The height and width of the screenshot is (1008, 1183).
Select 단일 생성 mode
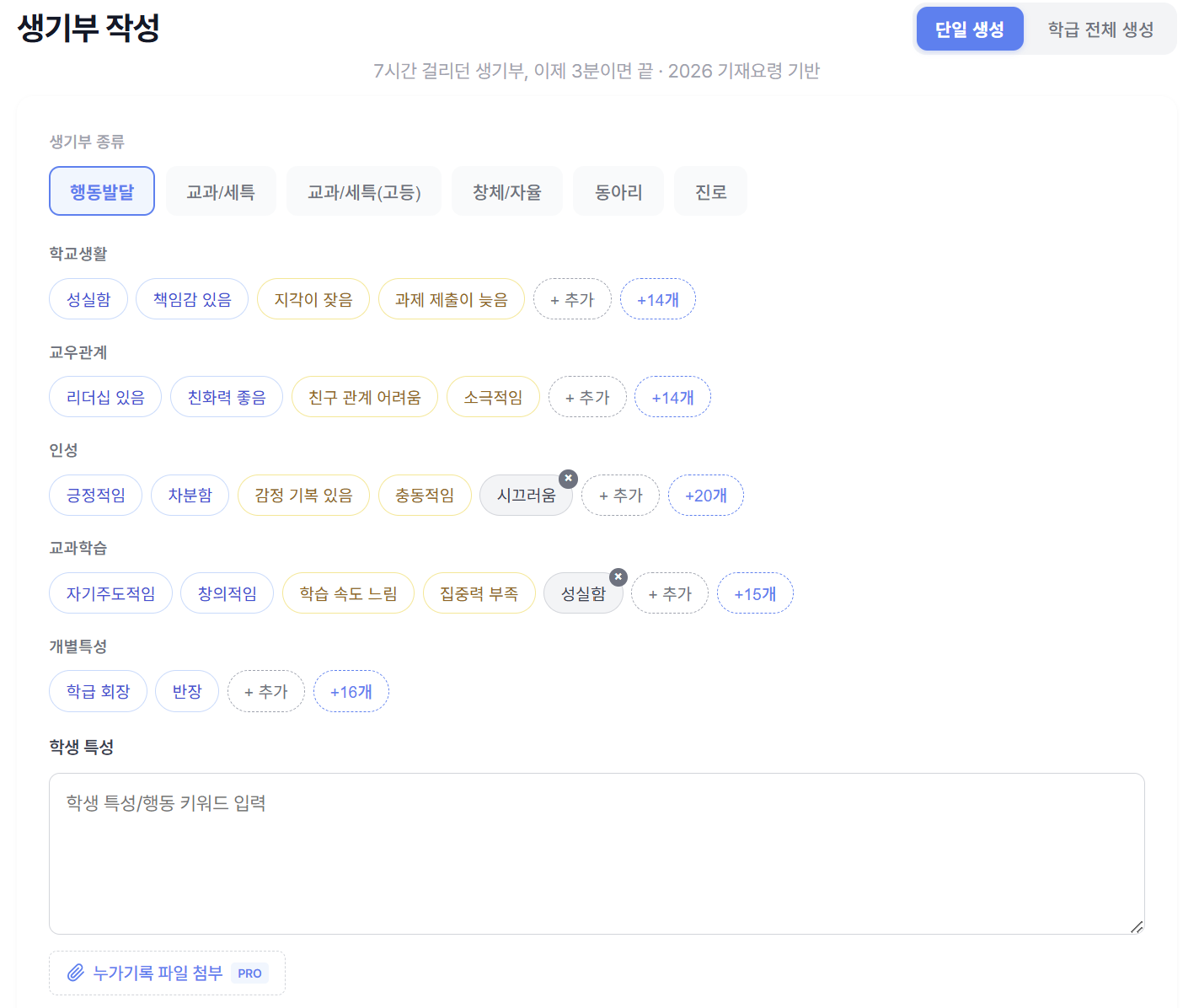point(969,29)
